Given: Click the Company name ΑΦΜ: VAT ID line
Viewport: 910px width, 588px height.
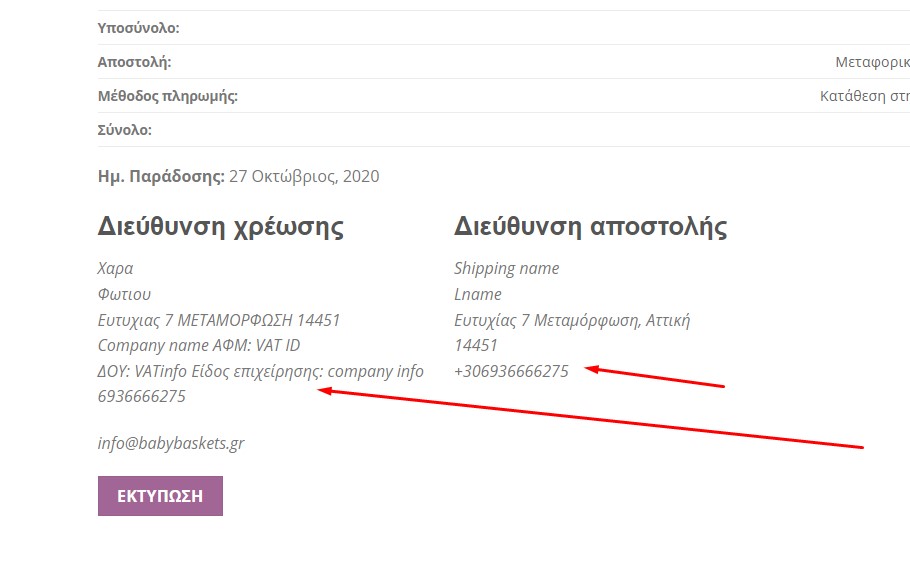Looking at the screenshot, I should [x=199, y=345].
